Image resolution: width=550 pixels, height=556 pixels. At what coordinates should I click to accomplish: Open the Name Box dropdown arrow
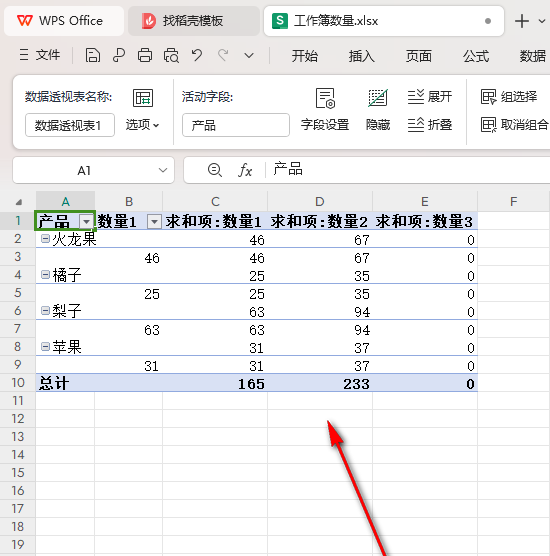(x=163, y=170)
